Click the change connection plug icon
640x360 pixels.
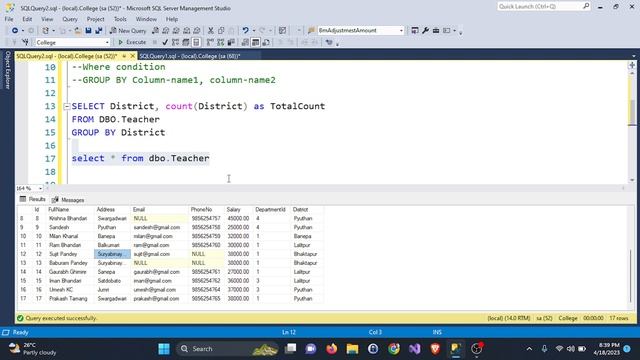click(25, 42)
